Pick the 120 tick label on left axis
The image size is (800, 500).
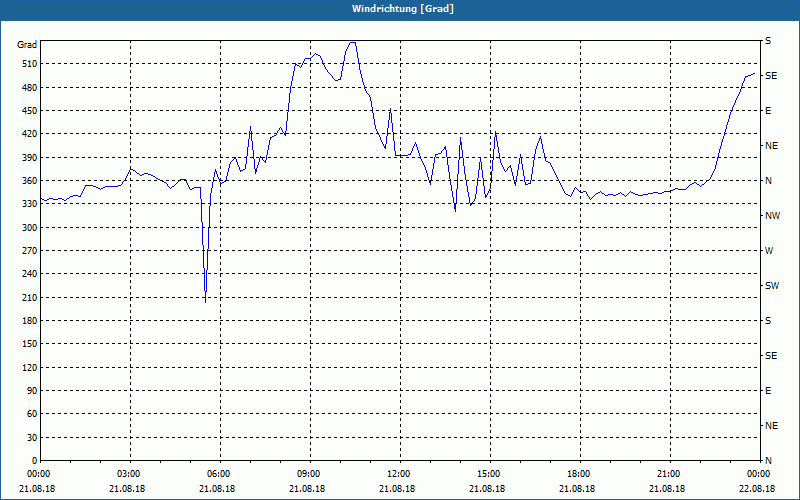(x=30, y=367)
